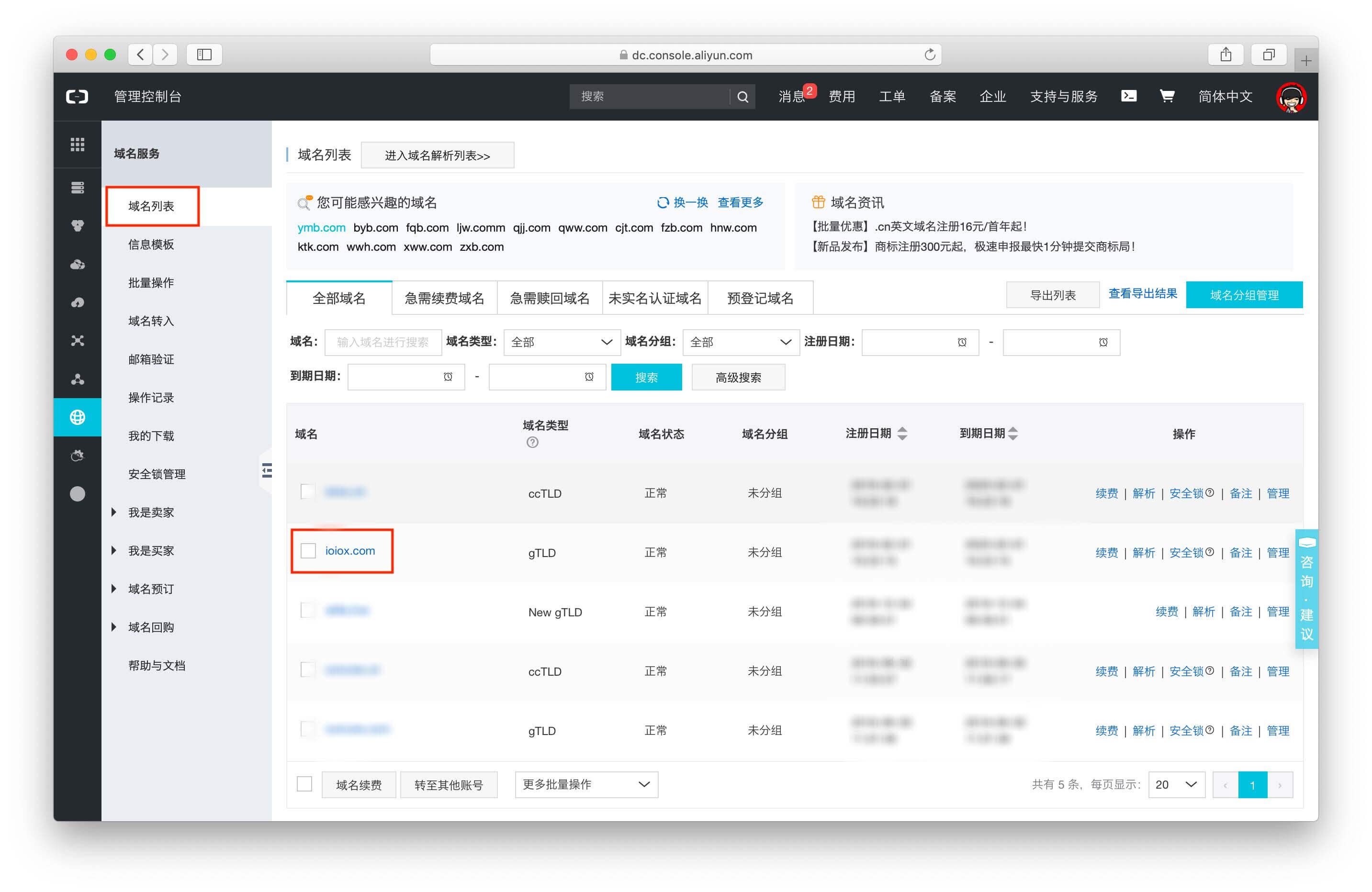
Task: Expand the 更多批量操作 dropdown
Action: [x=585, y=784]
